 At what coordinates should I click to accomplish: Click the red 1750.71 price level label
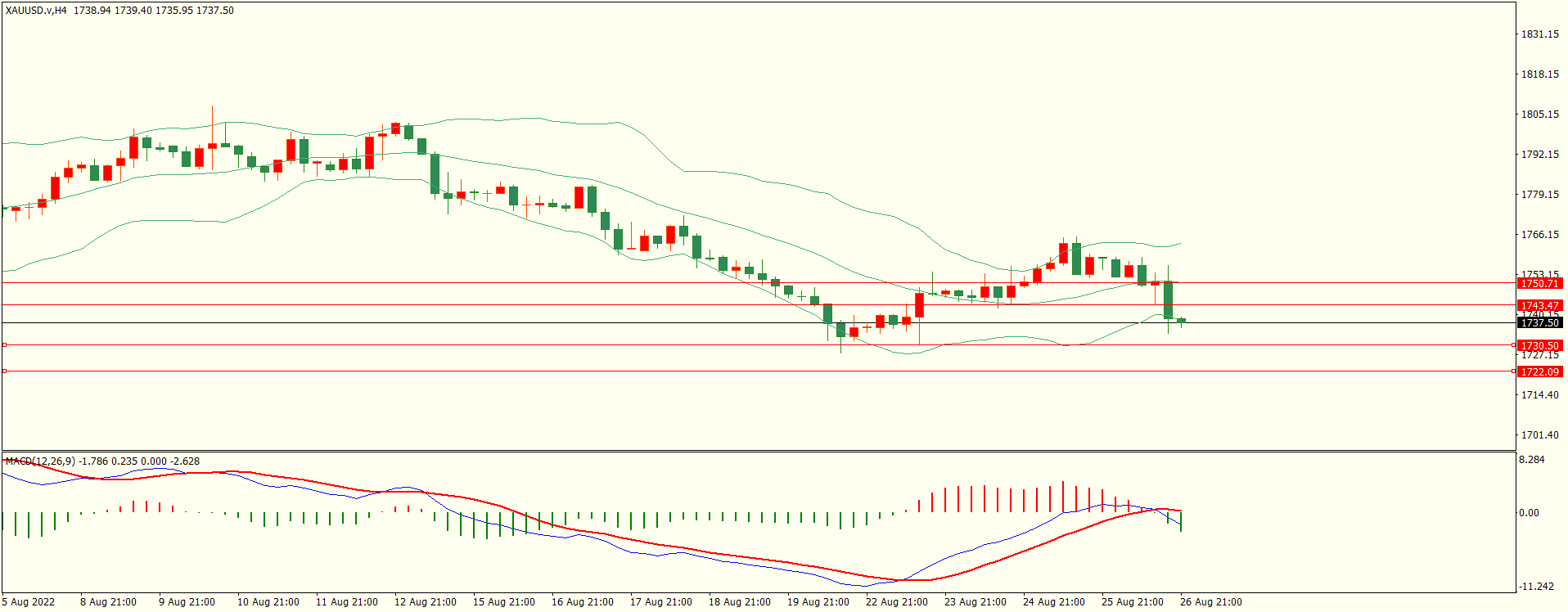[1539, 284]
